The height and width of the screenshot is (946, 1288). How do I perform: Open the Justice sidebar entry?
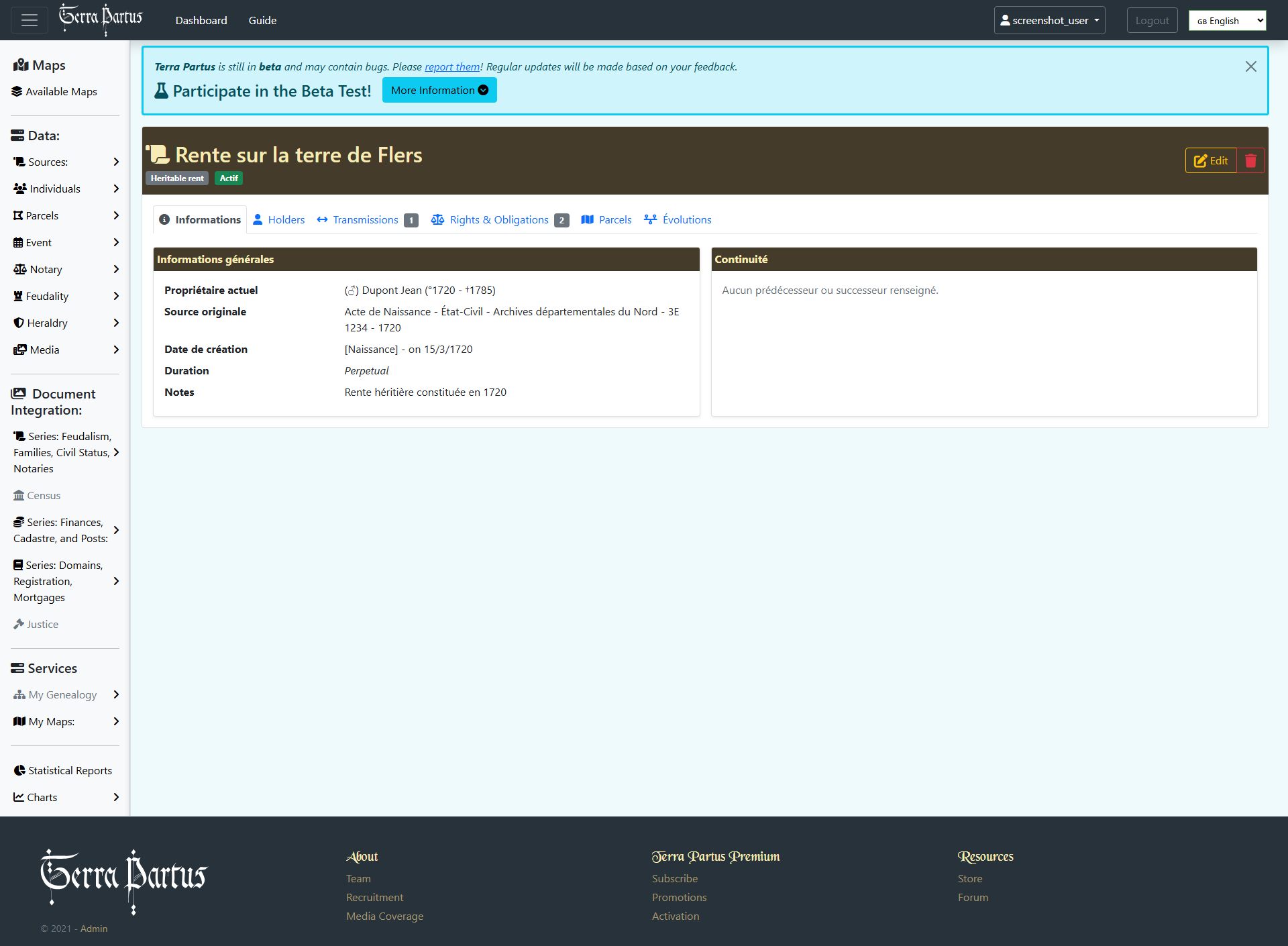[42, 624]
